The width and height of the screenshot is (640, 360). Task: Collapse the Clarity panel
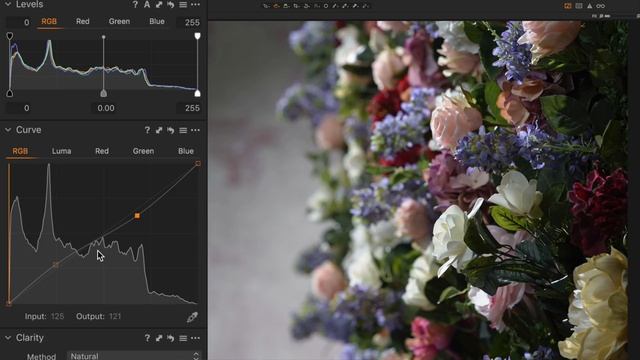click(8, 338)
